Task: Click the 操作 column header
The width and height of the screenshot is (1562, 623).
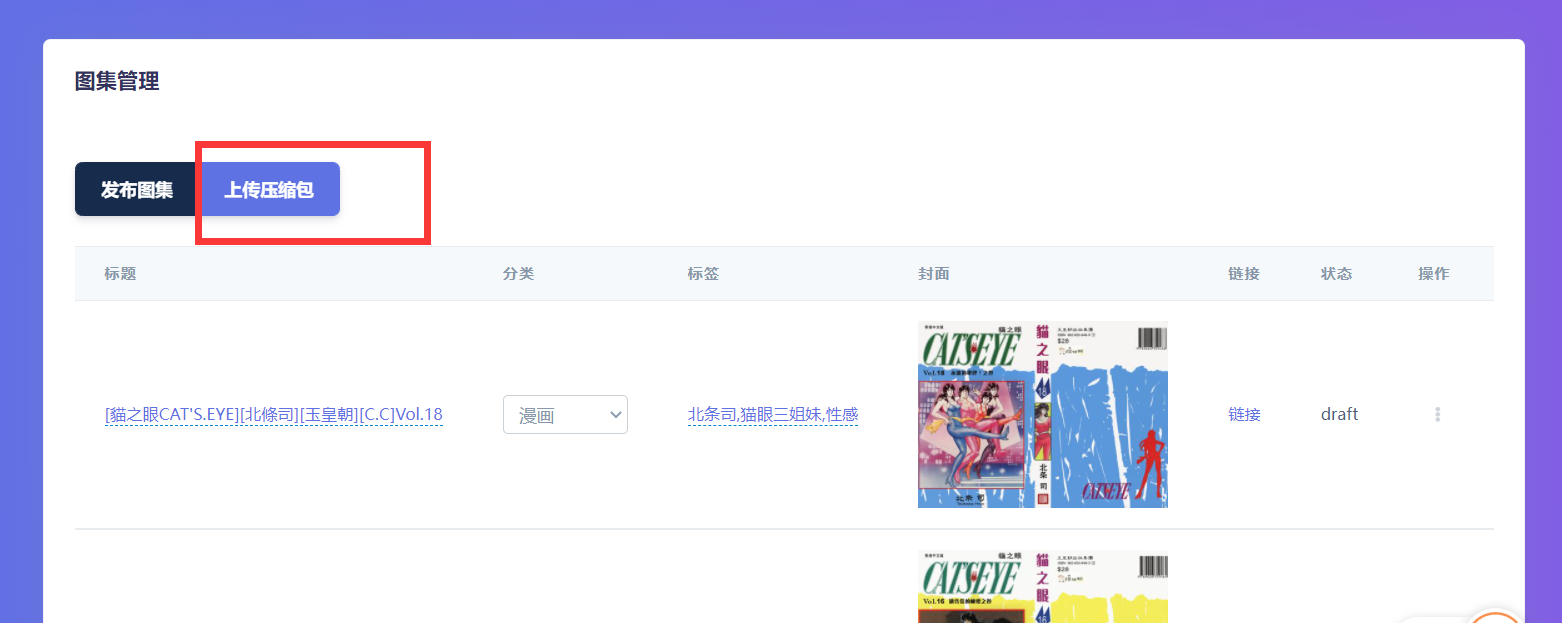Action: coord(1434,274)
